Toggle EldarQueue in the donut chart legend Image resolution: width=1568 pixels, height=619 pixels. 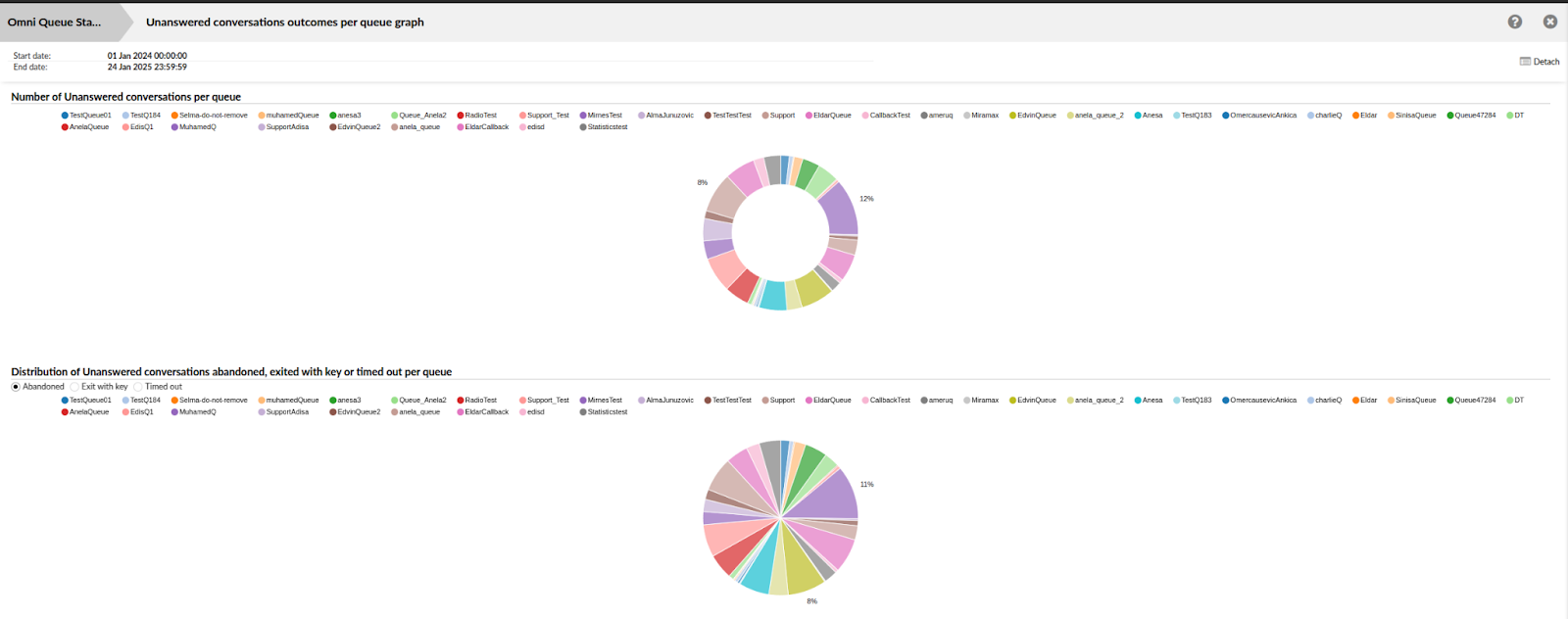tap(828, 116)
